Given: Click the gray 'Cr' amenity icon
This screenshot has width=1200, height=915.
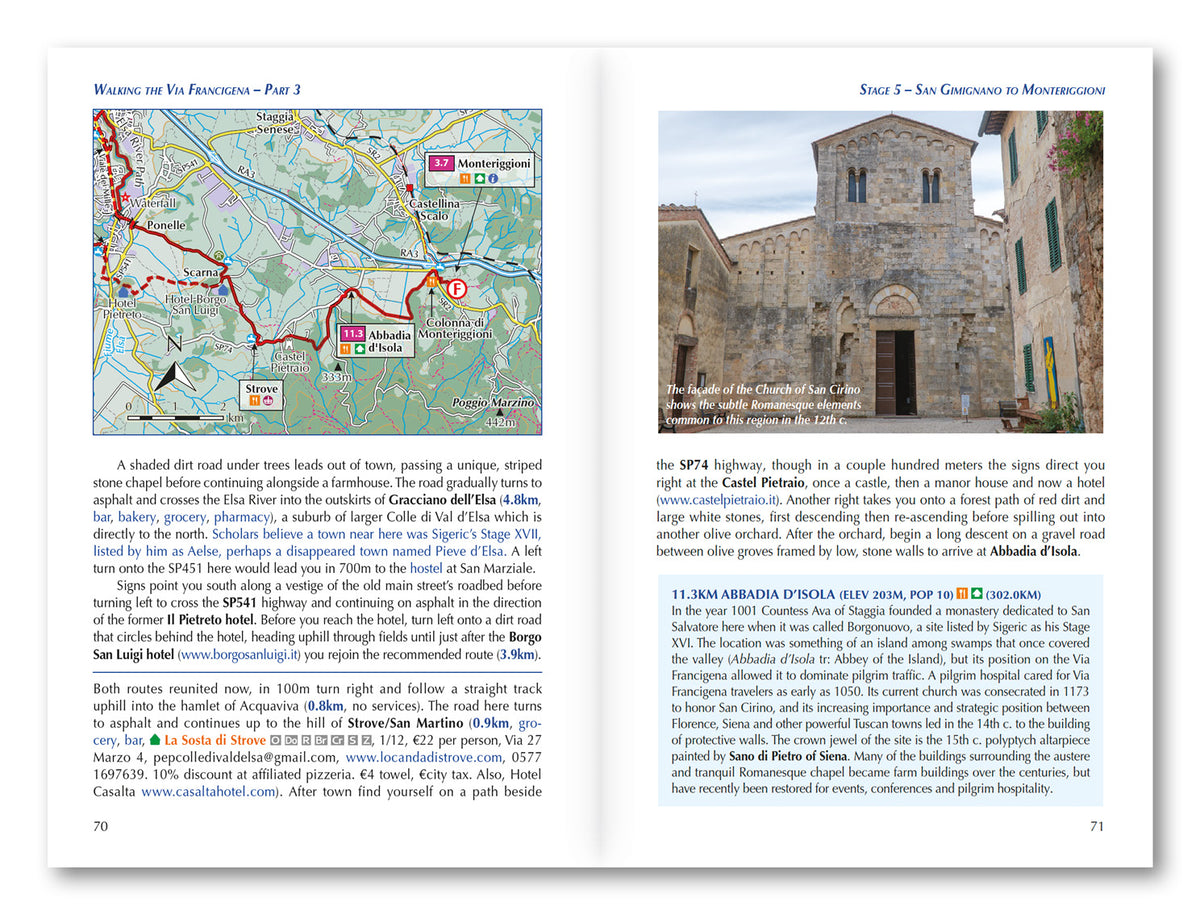Looking at the screenshot, I should 339,740.
